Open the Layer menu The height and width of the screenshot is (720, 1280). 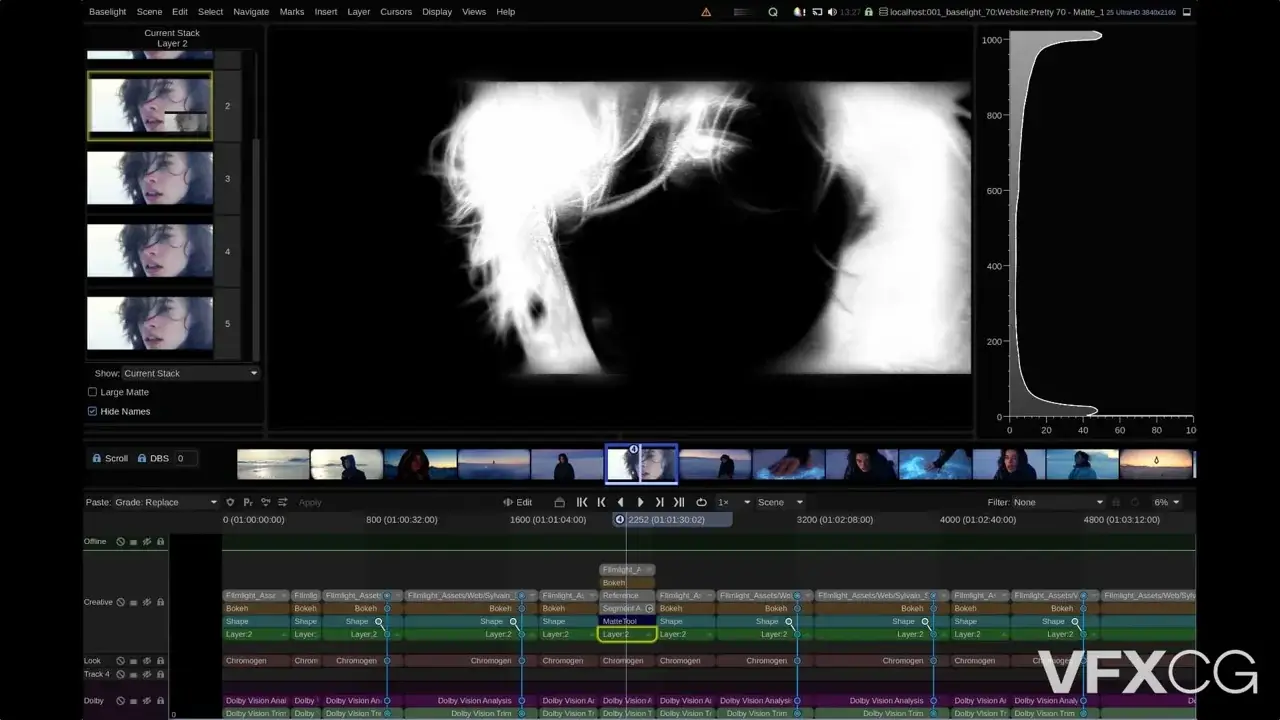(359, 12)
